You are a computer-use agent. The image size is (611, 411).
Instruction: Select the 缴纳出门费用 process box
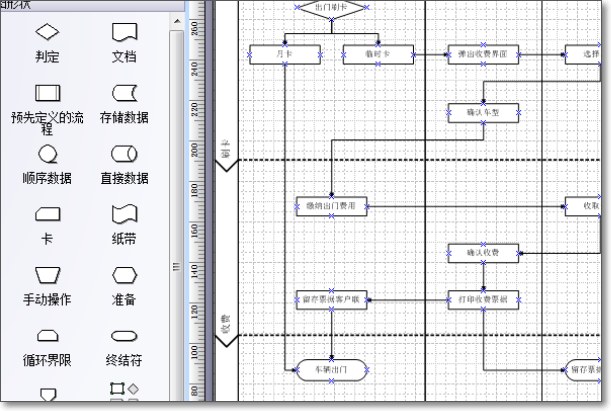(332, 206)
